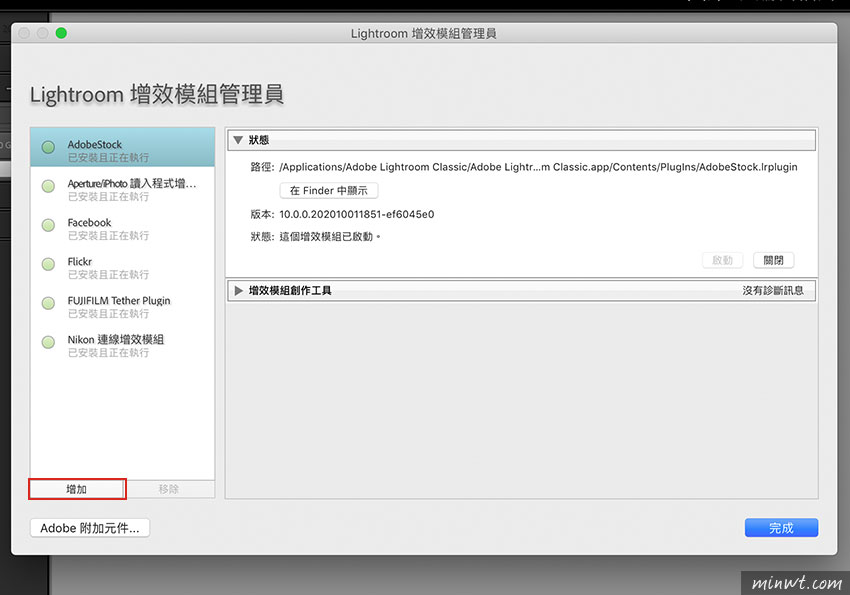
Task: Click the greyed-out 啟動 button
Action: 723,260
